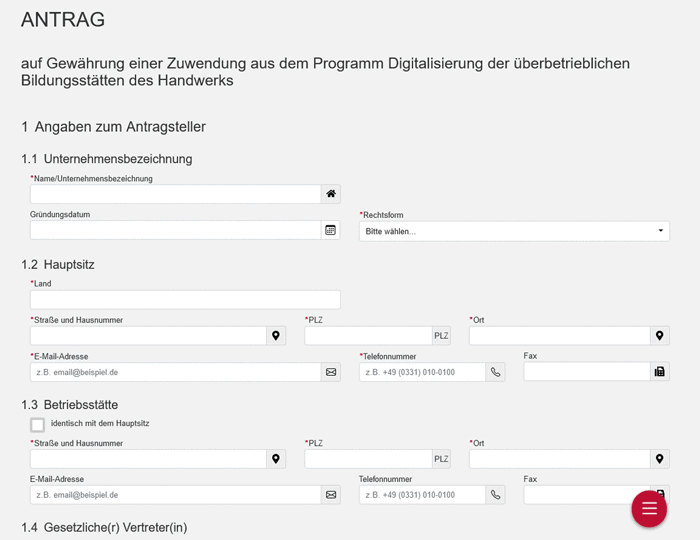
Task: Click the fax icon in Hauptsitz Fax field
Action: click(659, 372)
